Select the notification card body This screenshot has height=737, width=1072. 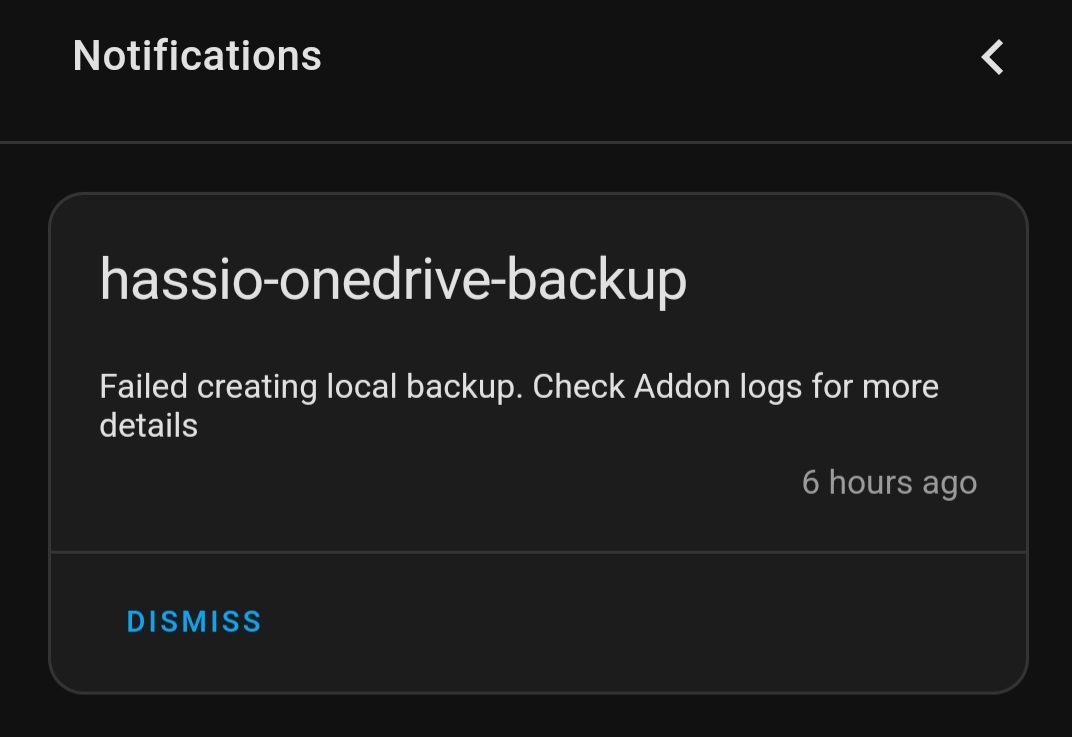point(538,370)
